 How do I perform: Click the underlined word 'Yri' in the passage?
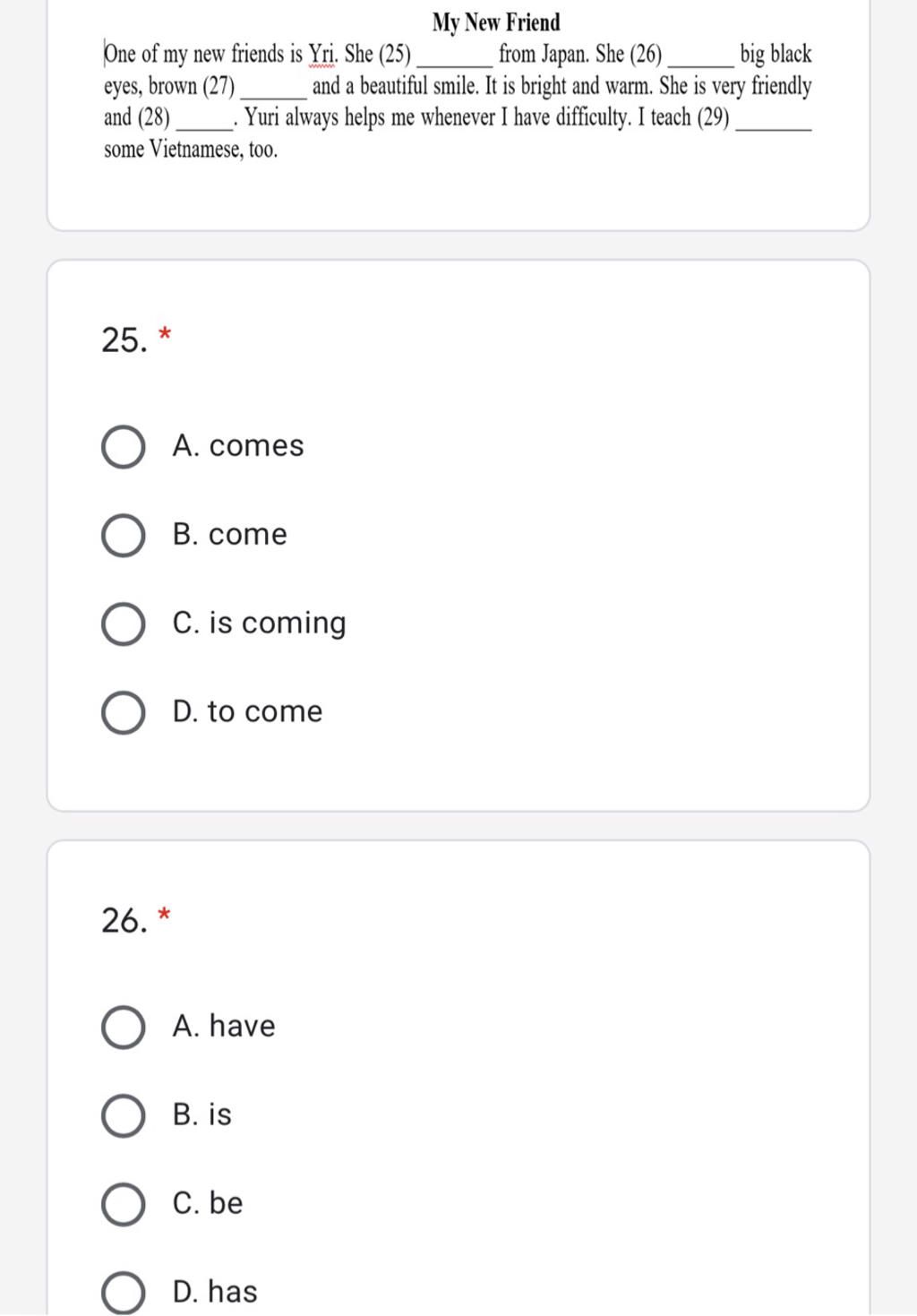(321, 55)
